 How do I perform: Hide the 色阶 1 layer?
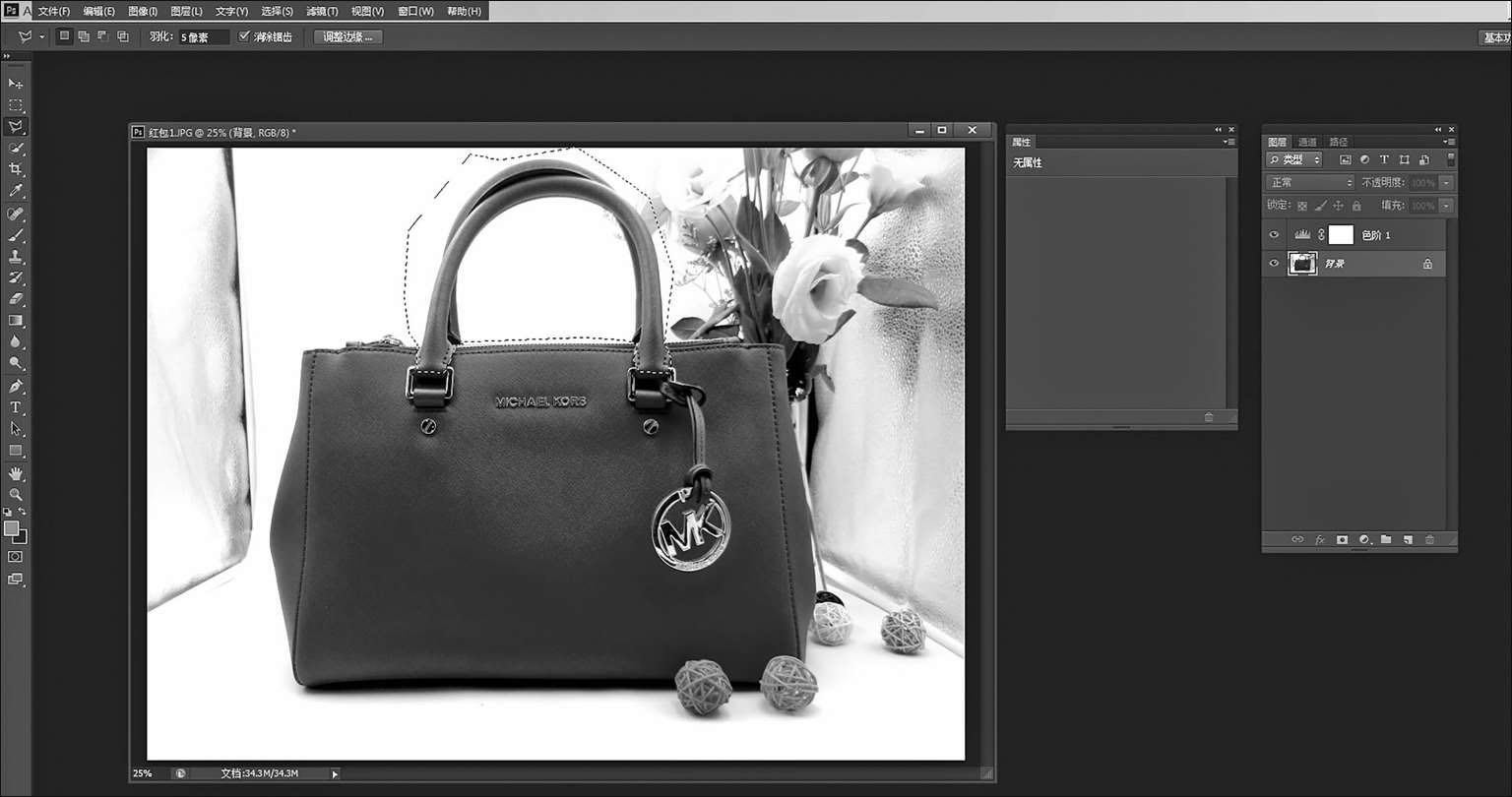(1274, 235)
